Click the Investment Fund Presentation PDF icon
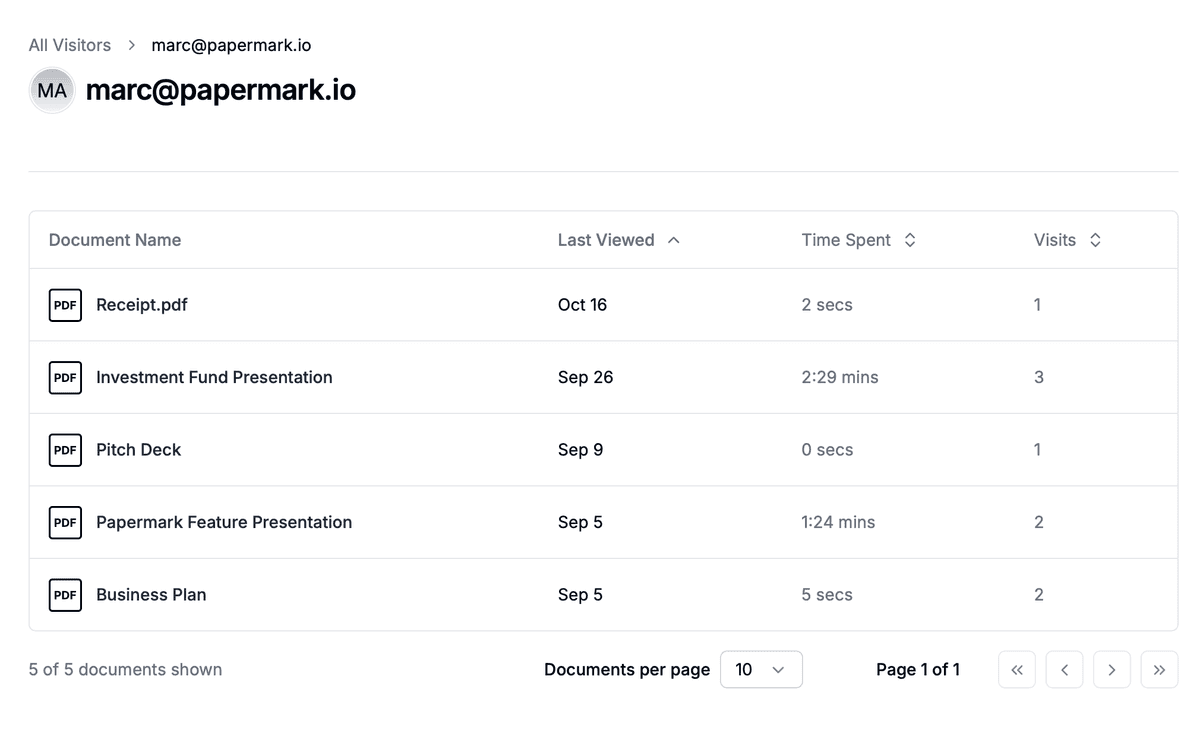 point(65,378)
